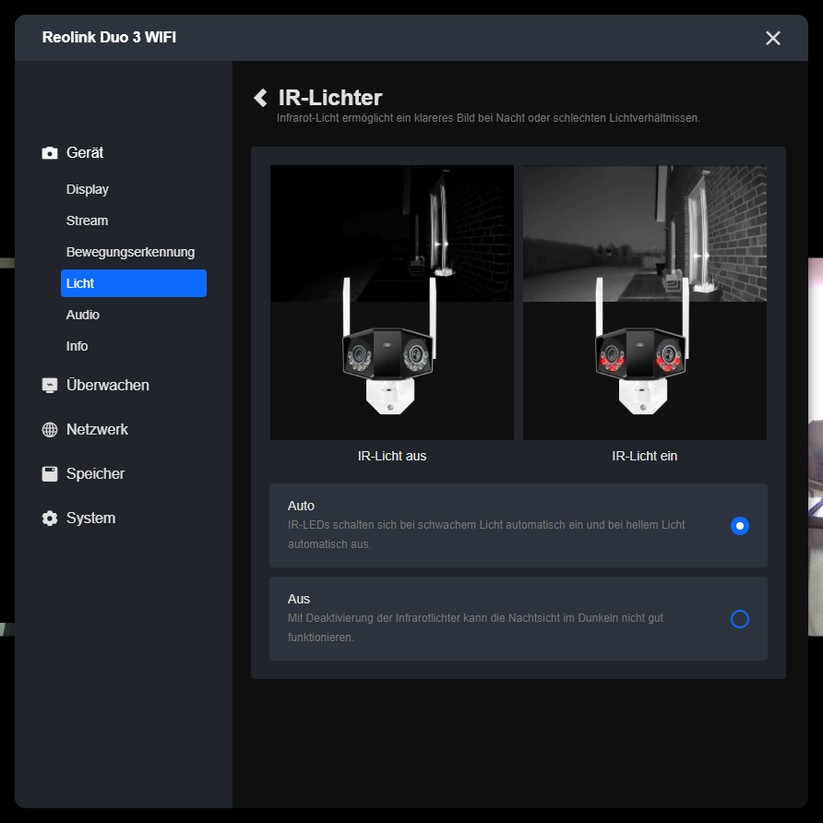This screenshot has width=823, height=823.
Task: Click the monitor icon beside Überwachen
Action: click(49, 384)
